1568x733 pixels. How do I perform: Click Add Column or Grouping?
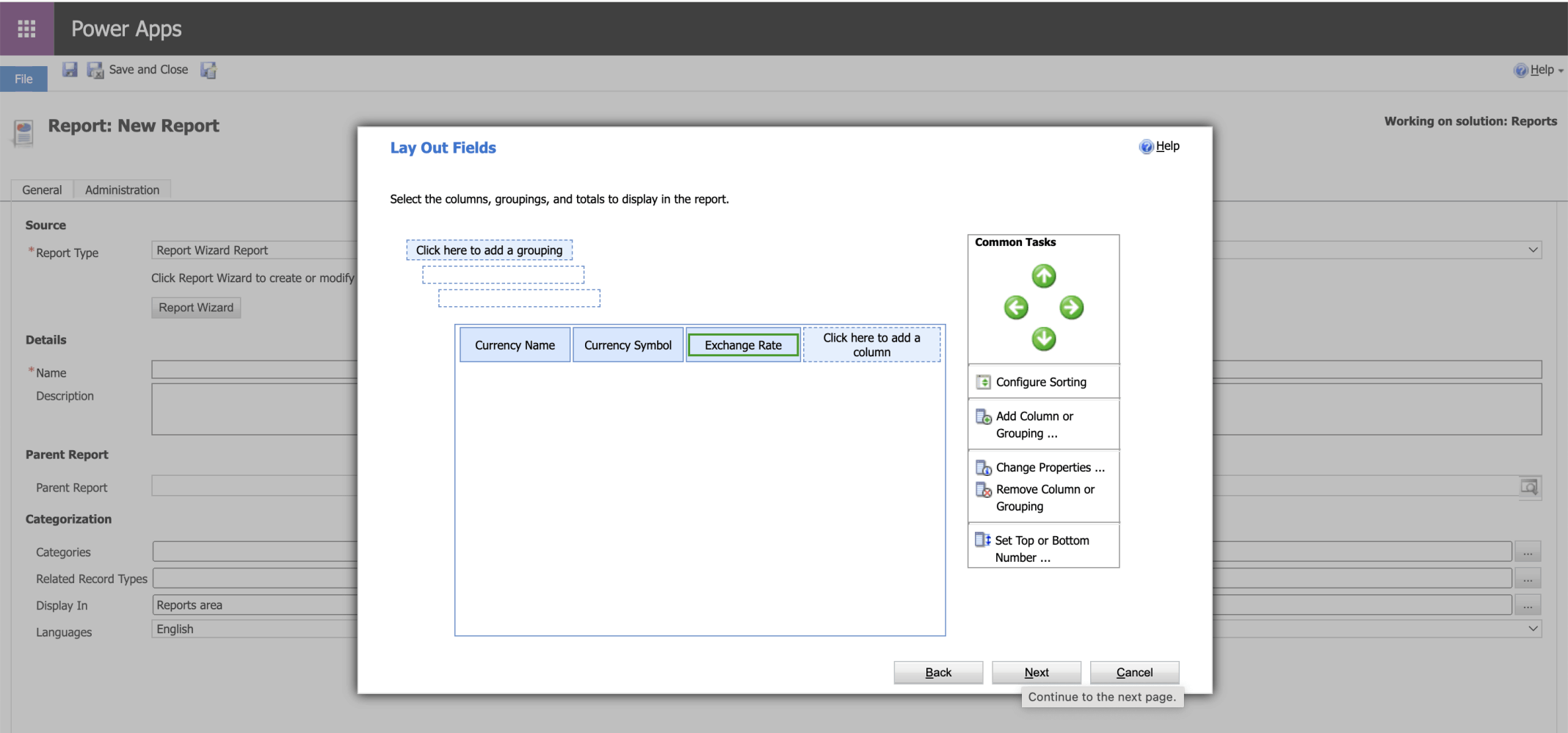click(1034, 425)
